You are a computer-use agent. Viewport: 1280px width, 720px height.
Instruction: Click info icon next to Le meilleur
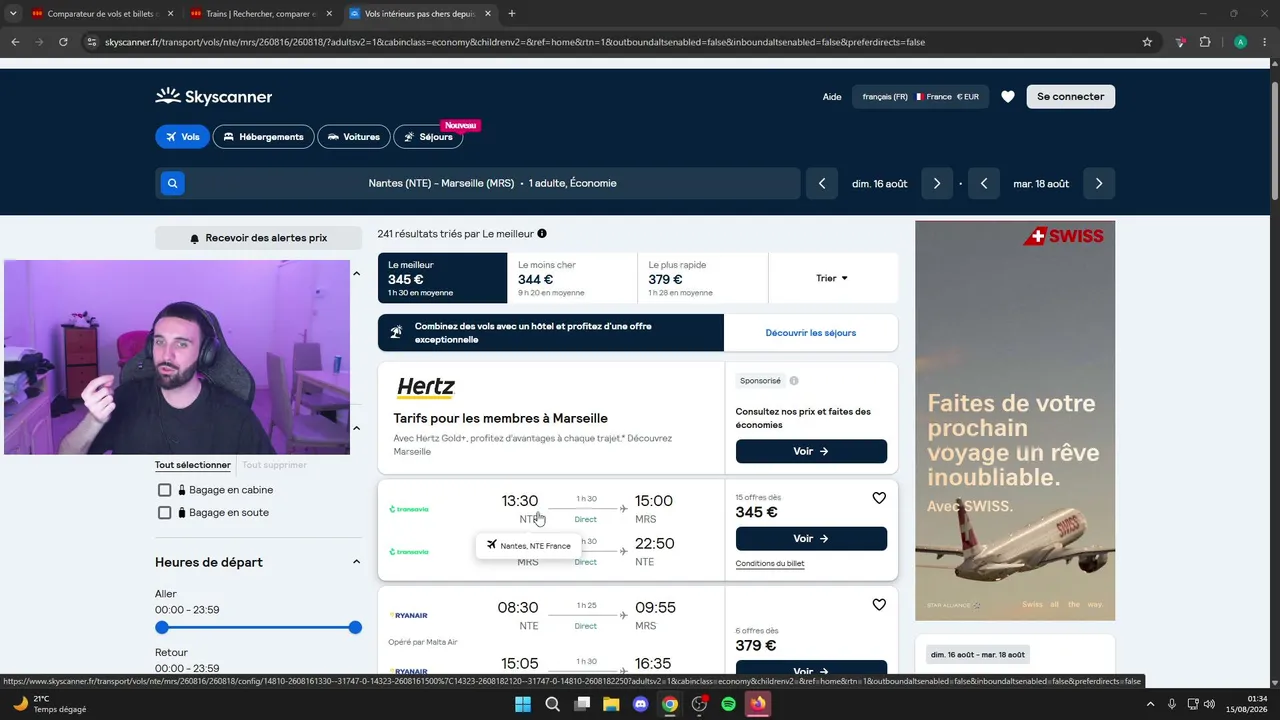coord(542,234)
